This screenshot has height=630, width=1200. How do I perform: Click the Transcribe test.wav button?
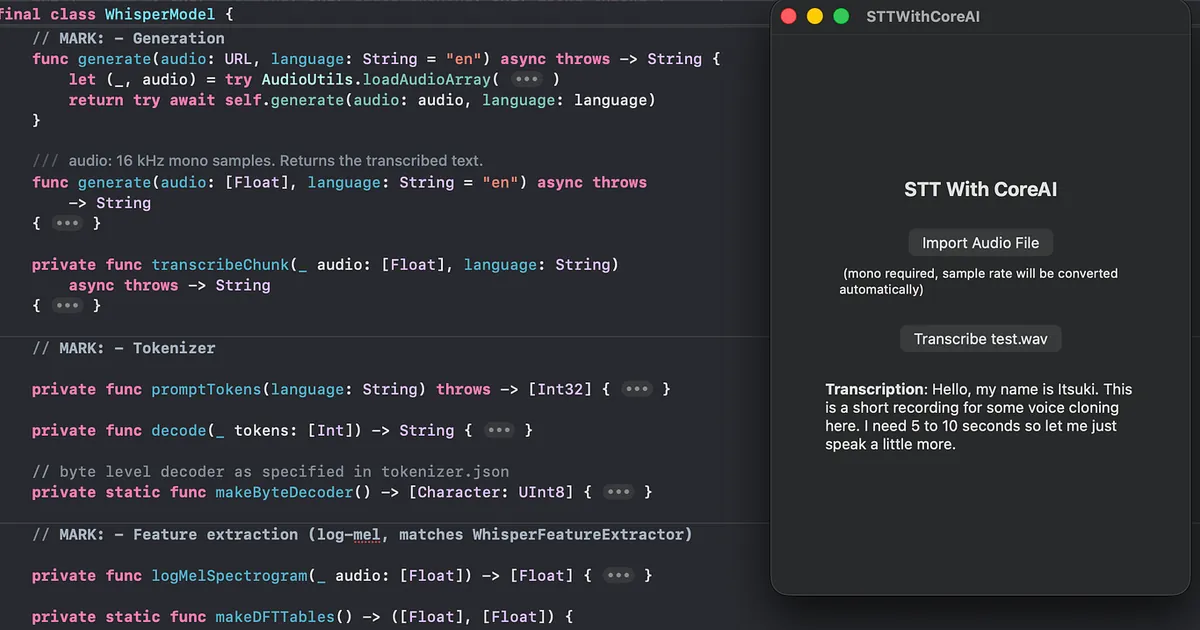(x=980, y=339)
